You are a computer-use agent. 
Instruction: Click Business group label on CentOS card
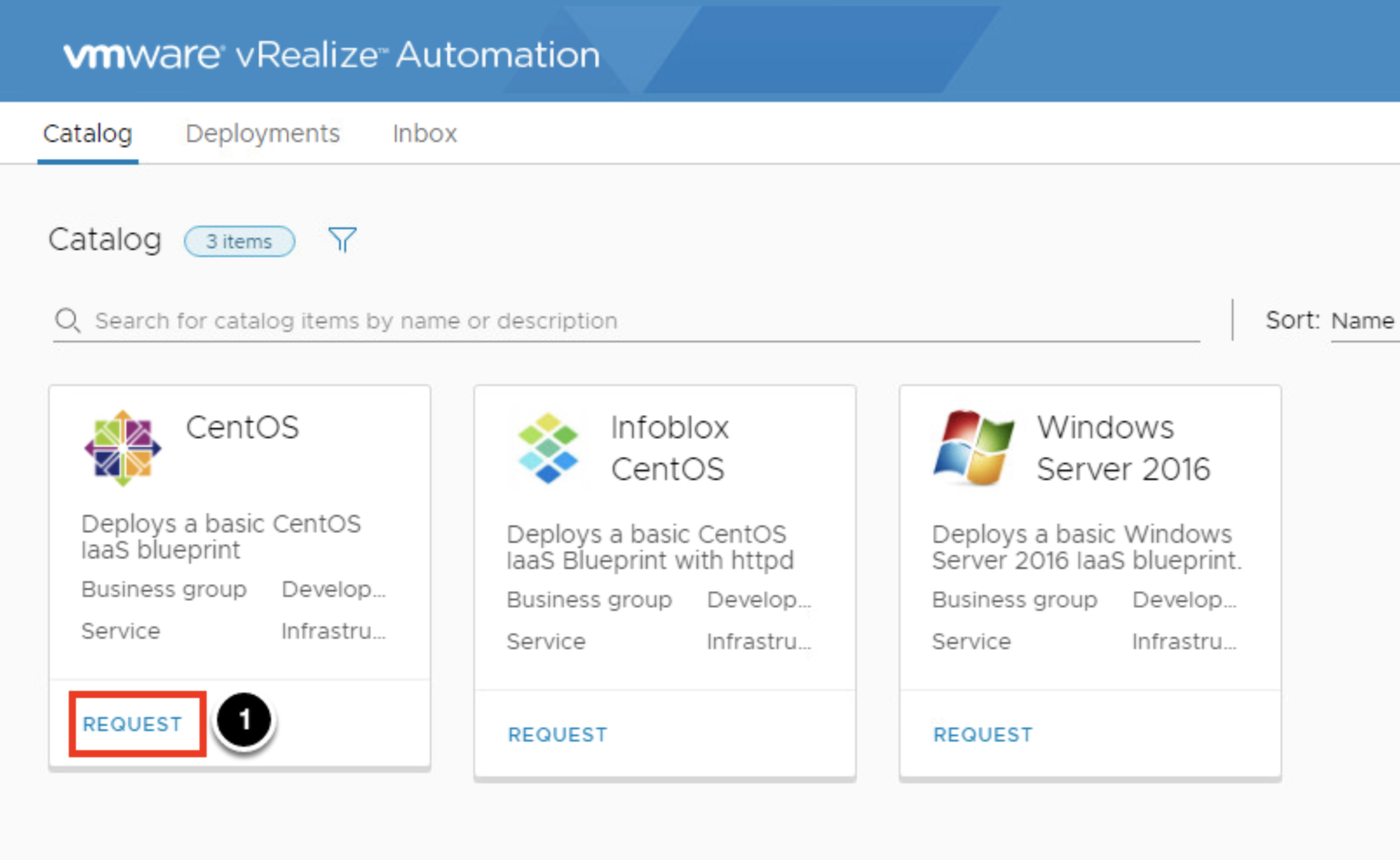tap(164, 590)
